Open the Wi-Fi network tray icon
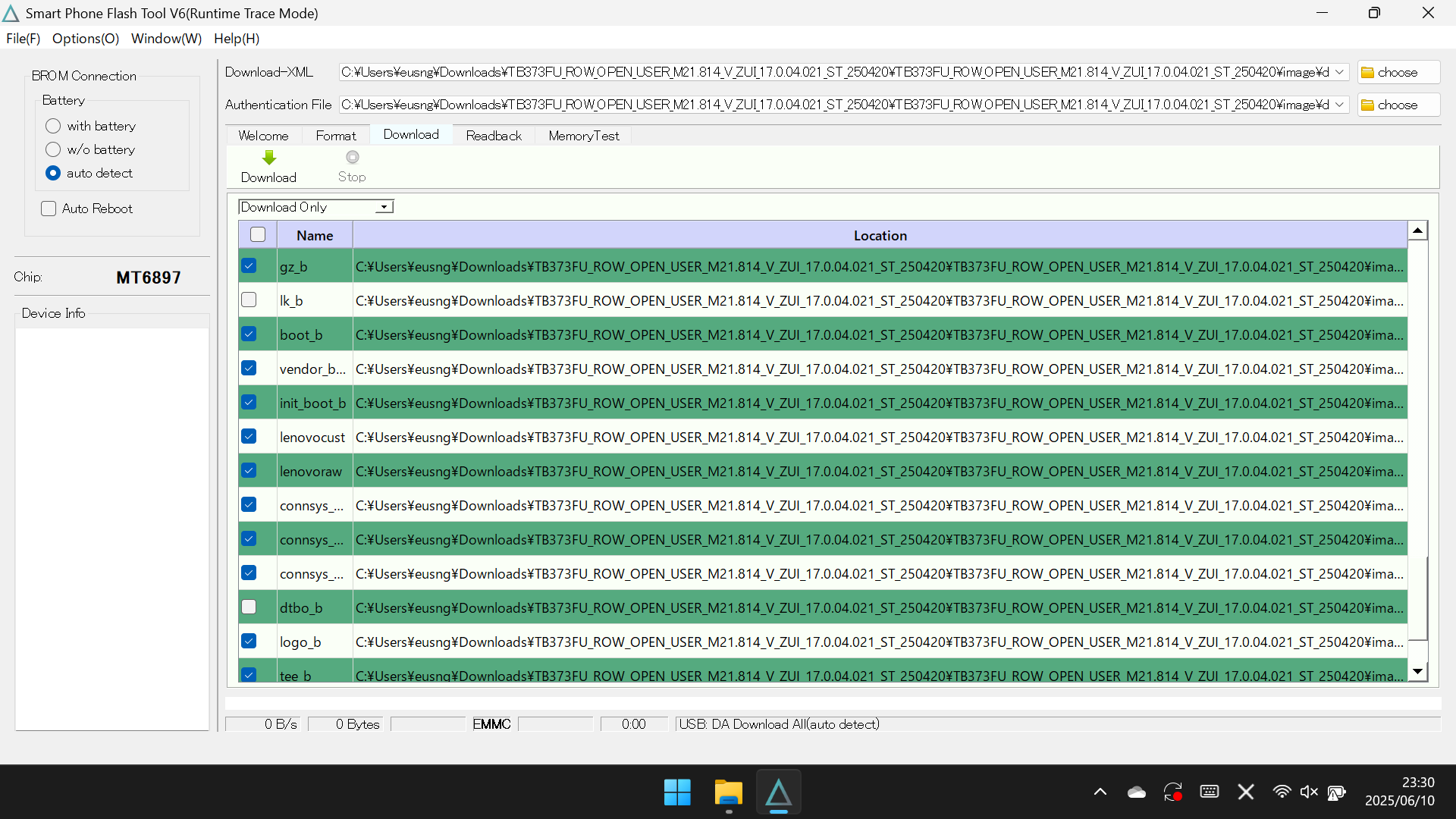Screen dimensions: 1456x819 [1281, 792]
